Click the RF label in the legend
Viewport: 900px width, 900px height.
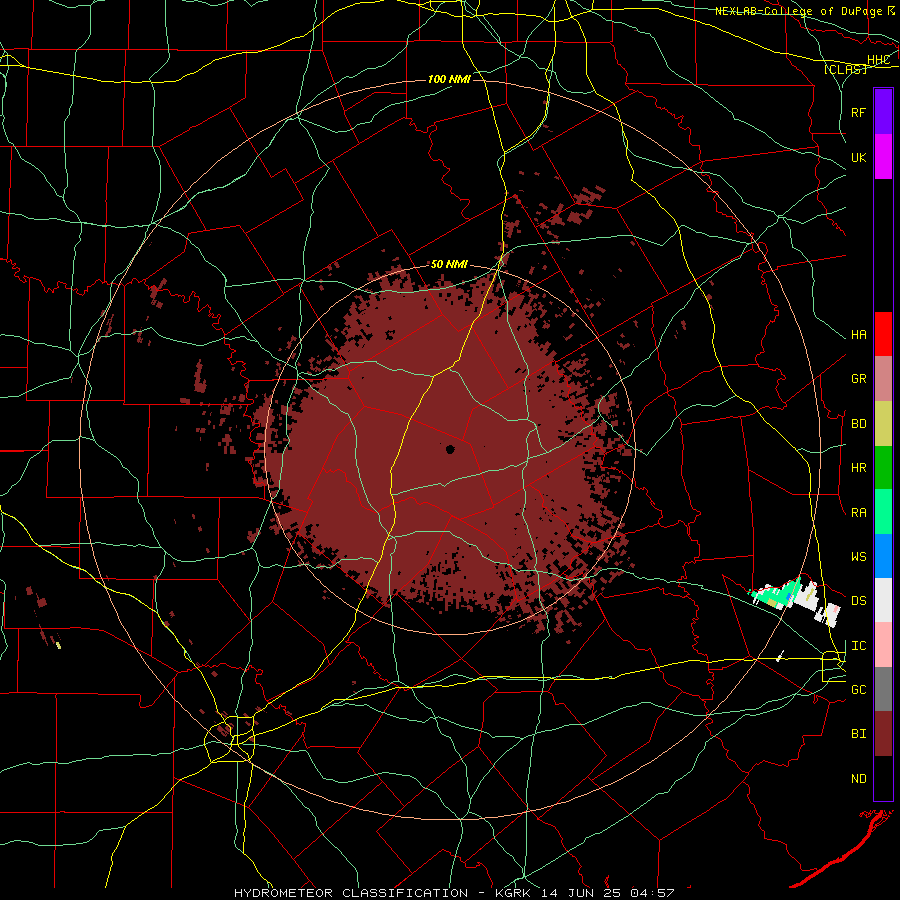click(x=858, y=112)
